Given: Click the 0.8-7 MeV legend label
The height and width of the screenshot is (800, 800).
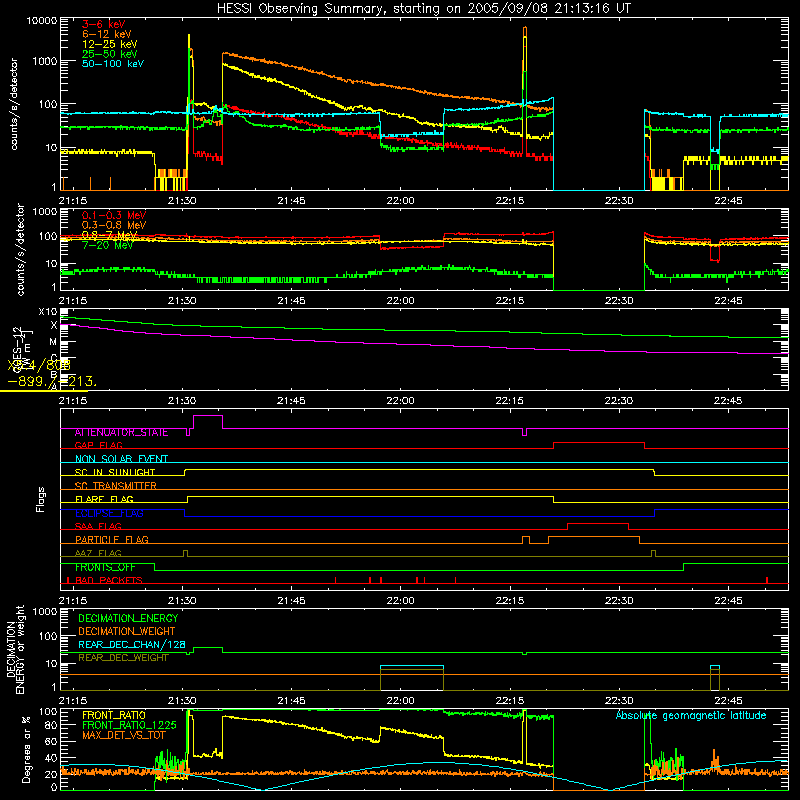Looking at the screenshot, I should (x=110, y=235).
